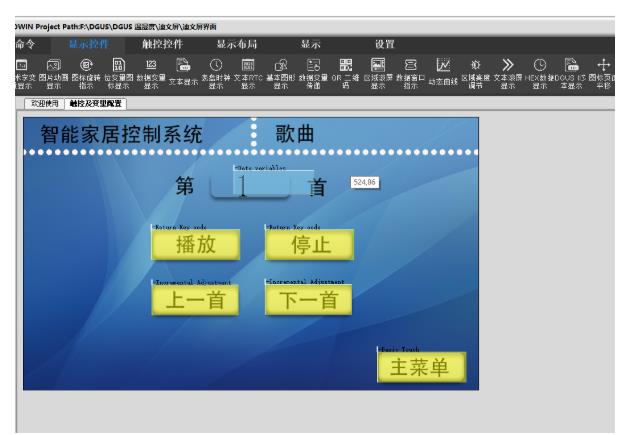Select the Data variables box between 第 and 首

point(273,183)
